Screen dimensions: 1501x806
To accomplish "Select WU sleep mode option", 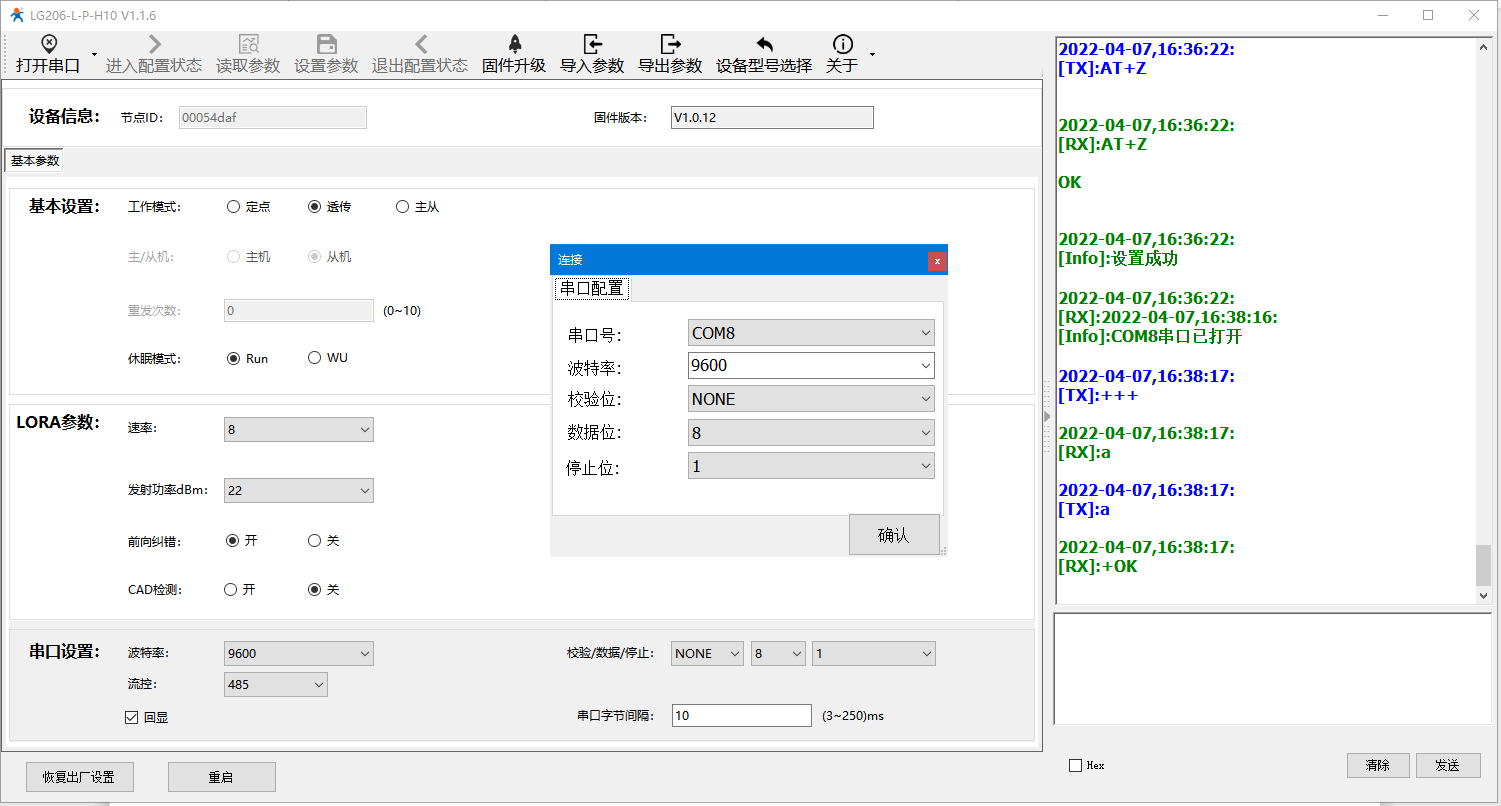I will [x=315, y=358].
